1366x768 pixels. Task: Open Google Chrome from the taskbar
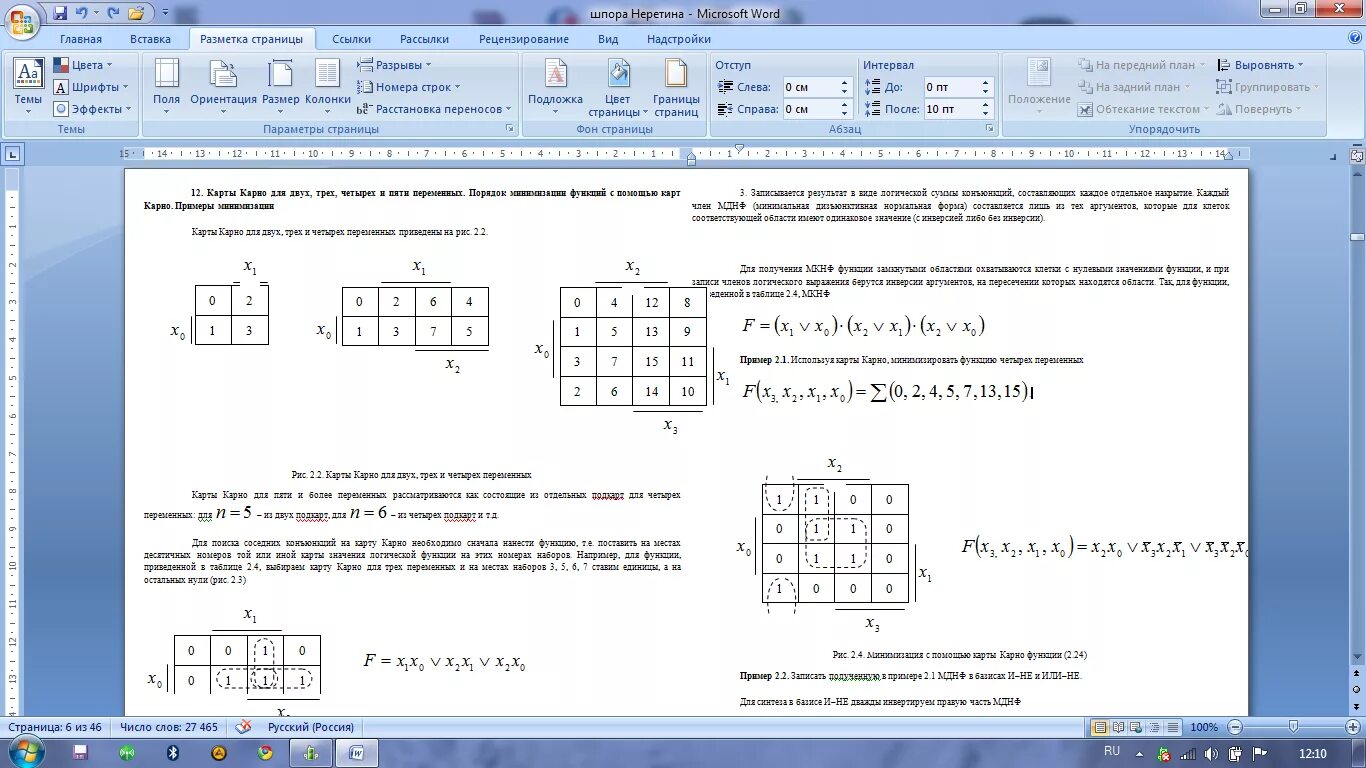[265, 753]
